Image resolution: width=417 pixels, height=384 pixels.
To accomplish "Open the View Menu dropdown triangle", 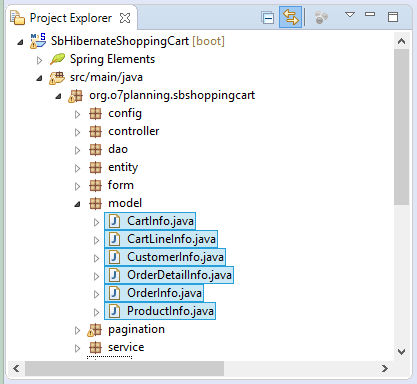I will [350, 15].
